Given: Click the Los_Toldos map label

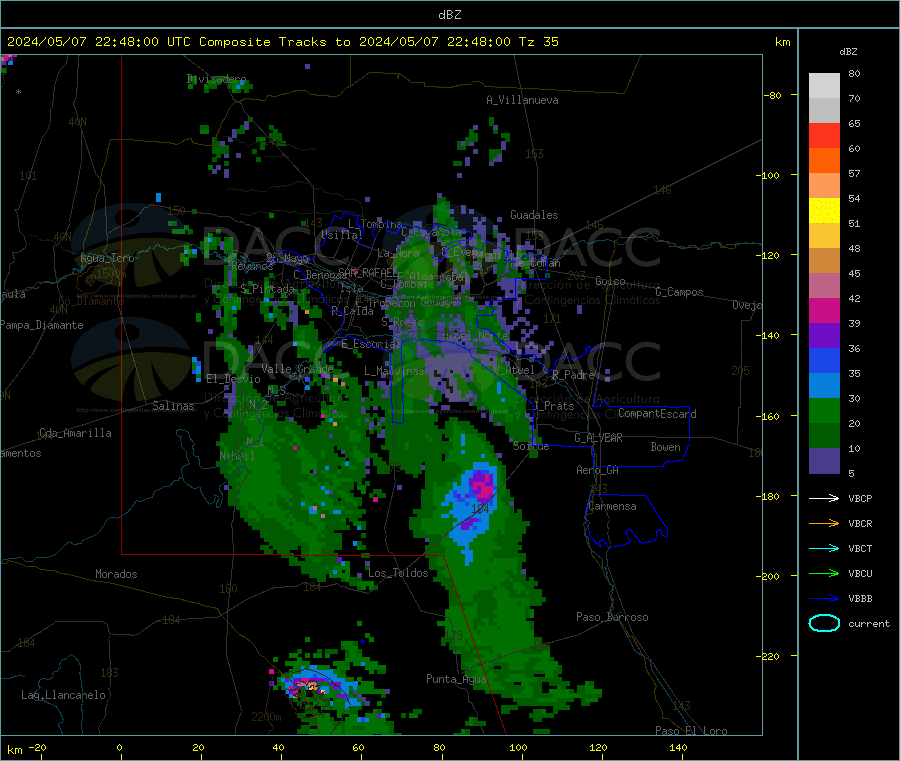Looking at the screenshot, I should (398, 573).
